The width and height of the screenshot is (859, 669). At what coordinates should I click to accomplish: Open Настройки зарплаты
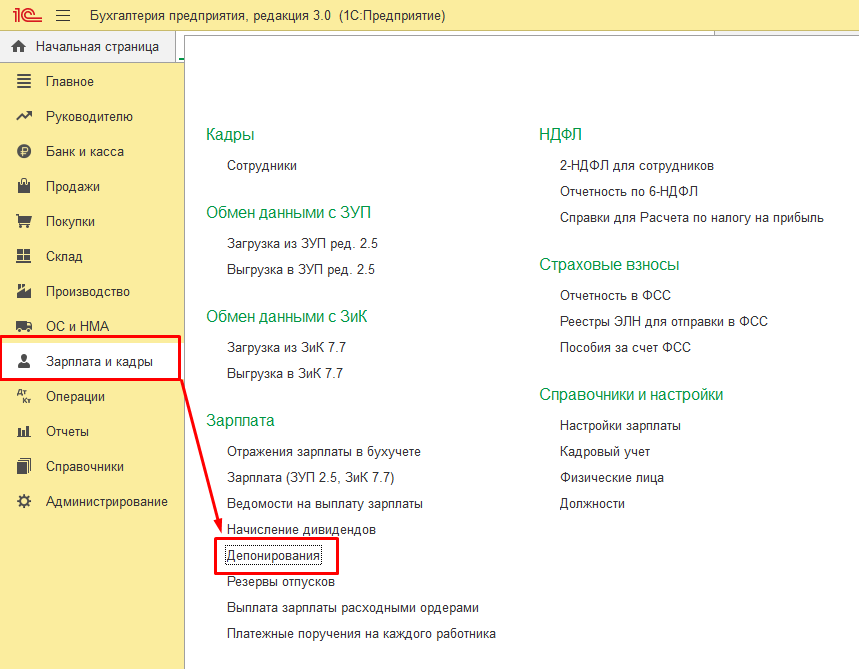point(620,426)
